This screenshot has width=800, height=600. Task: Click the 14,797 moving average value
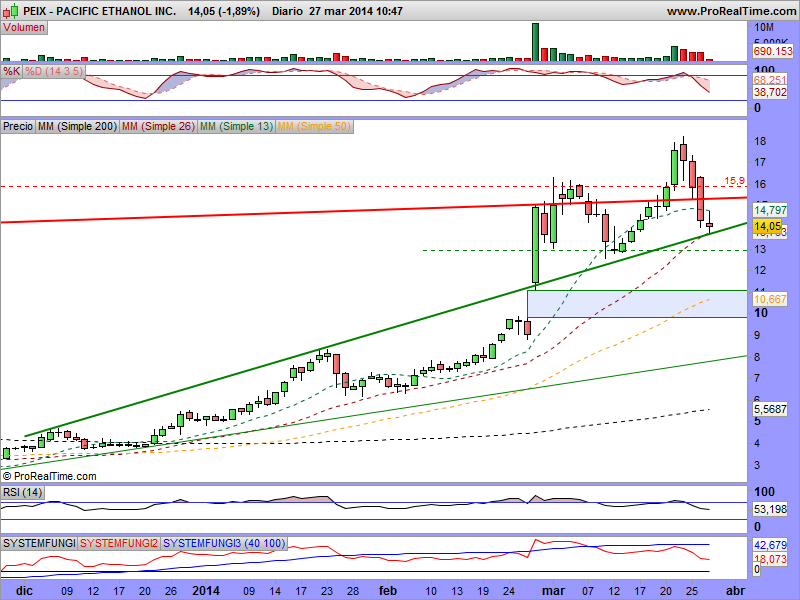pos(770,210)
